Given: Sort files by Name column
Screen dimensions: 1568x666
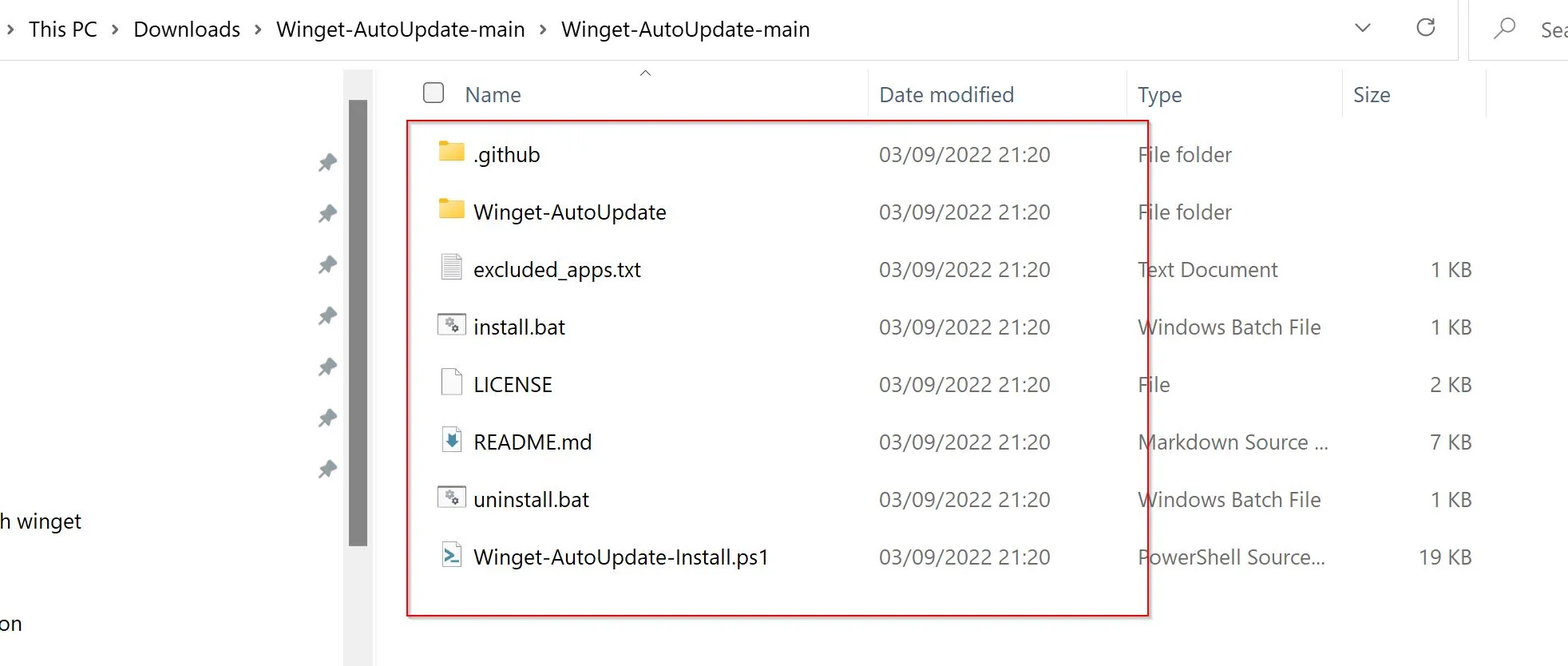Looking at the screenshot, I should click(493, 95).
